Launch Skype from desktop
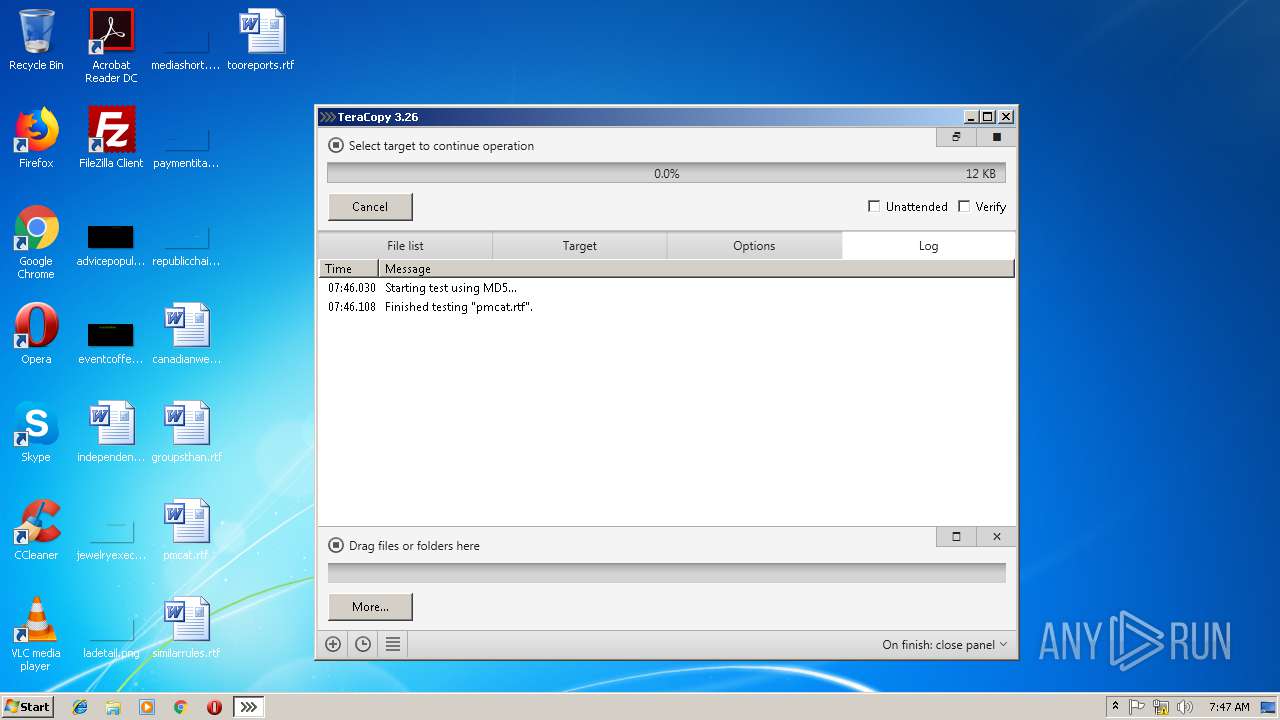This screenshot has height=720, width=1280. [36, 432]
